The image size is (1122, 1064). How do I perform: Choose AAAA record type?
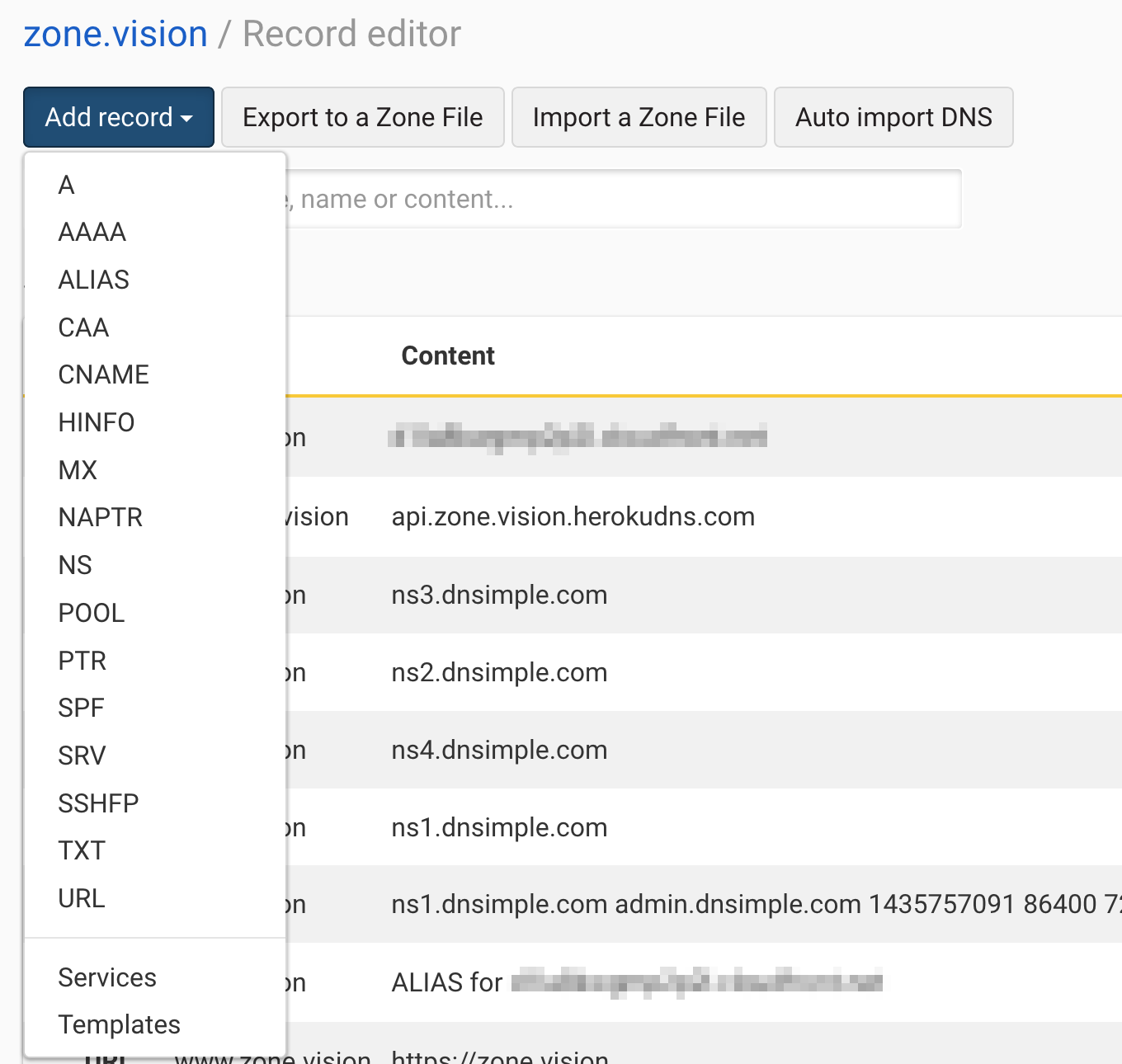[x=92, y=233]
